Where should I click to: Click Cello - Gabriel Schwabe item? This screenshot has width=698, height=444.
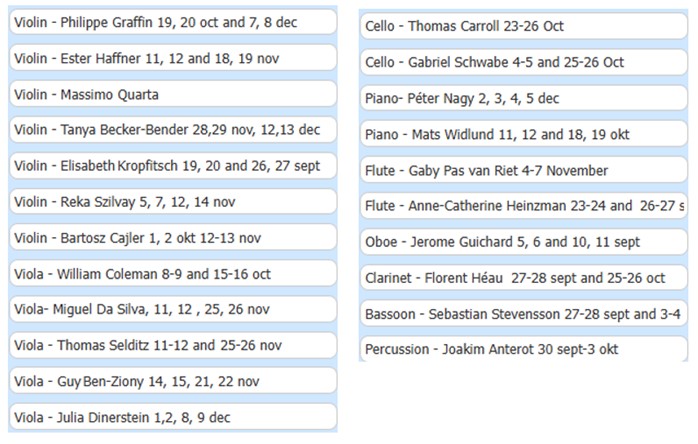[x=524, y=62]
